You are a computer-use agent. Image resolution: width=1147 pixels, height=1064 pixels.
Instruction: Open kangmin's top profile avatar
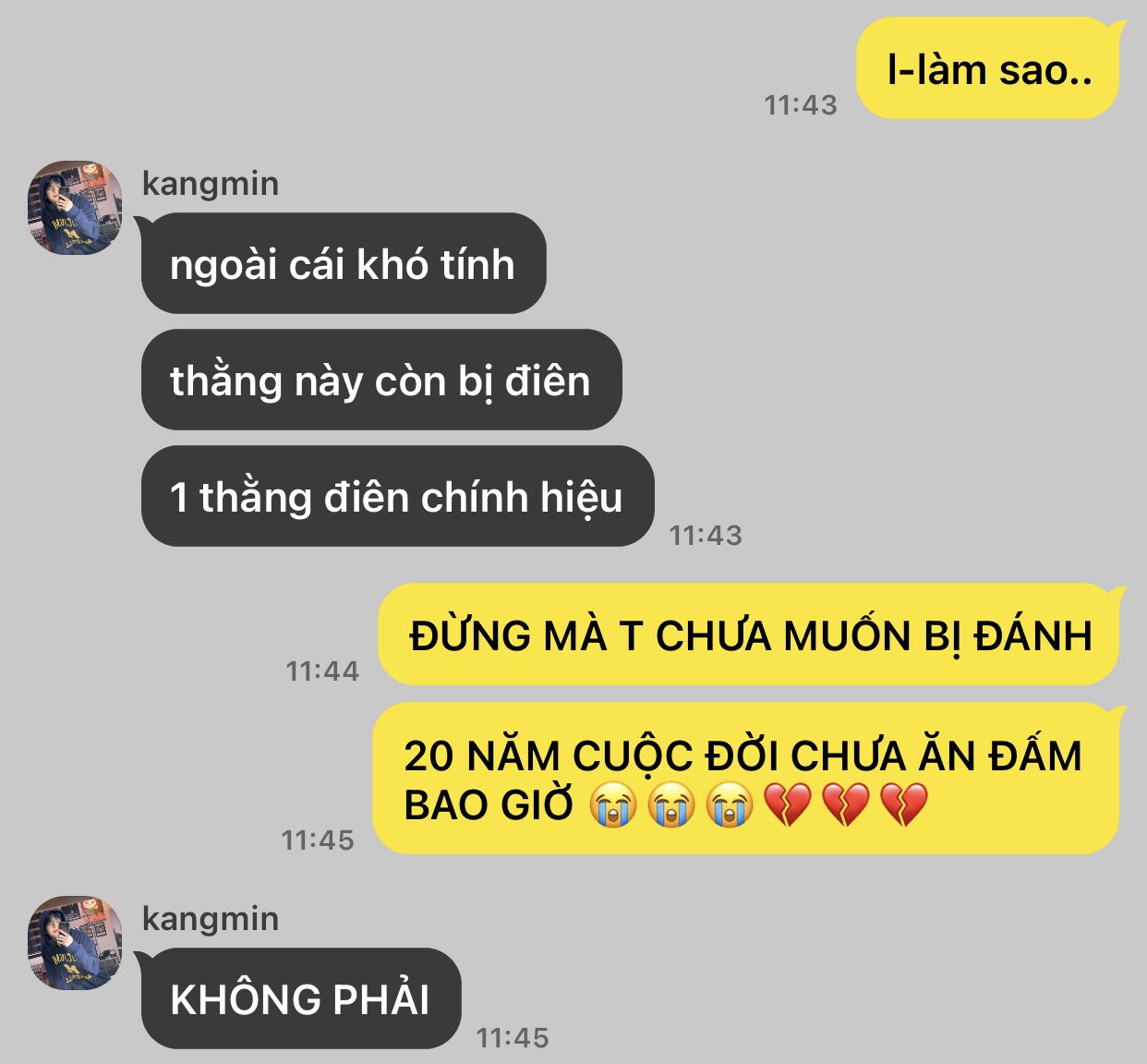(x=75, y=208)
